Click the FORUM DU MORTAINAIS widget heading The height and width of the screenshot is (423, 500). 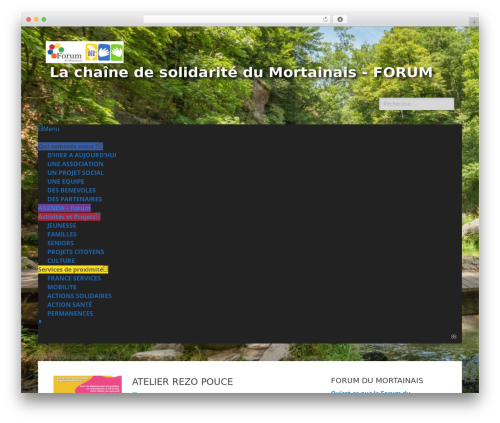pyautogui.click(x=377, y=381)
